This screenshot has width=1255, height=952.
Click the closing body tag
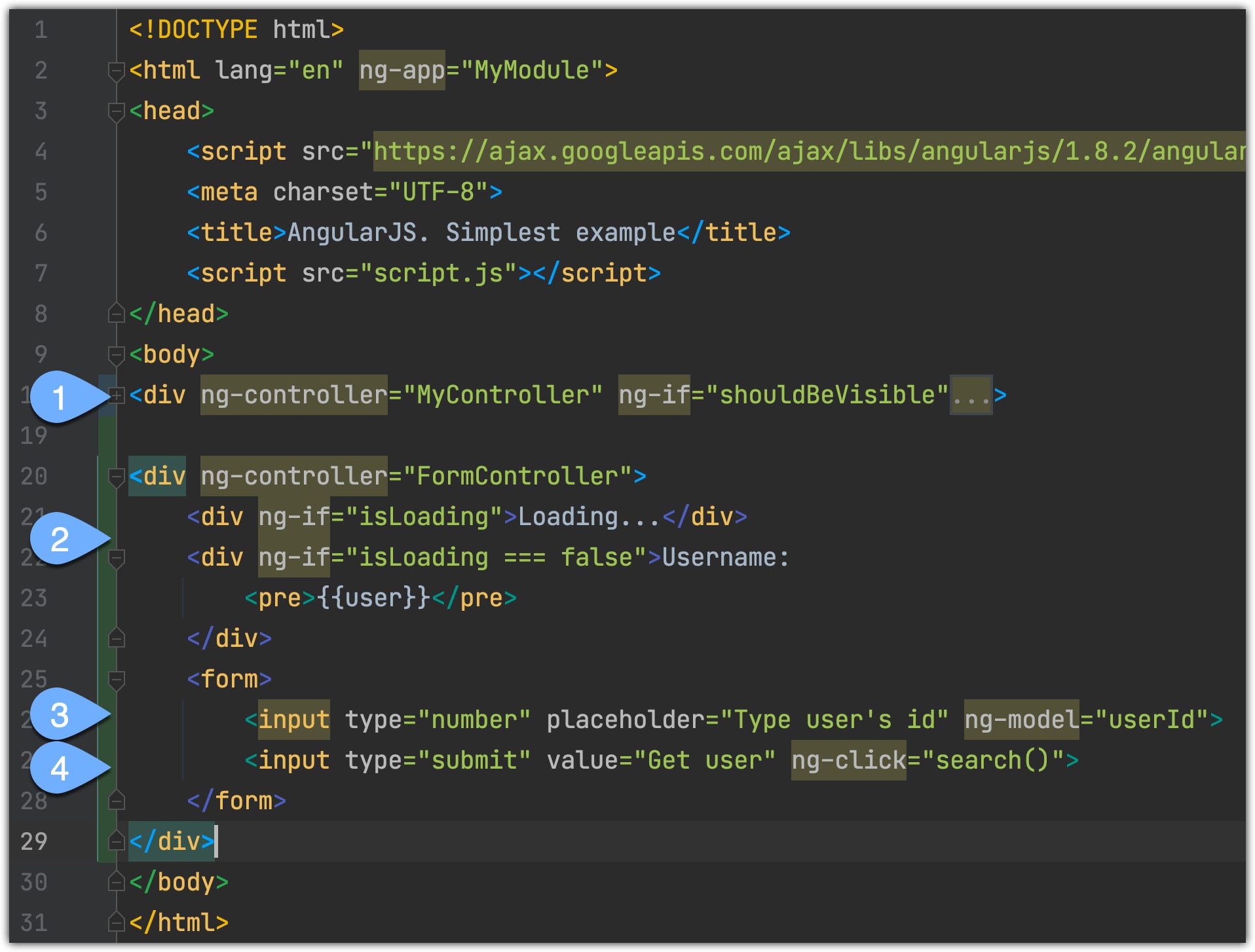click(x=179, y=882)
